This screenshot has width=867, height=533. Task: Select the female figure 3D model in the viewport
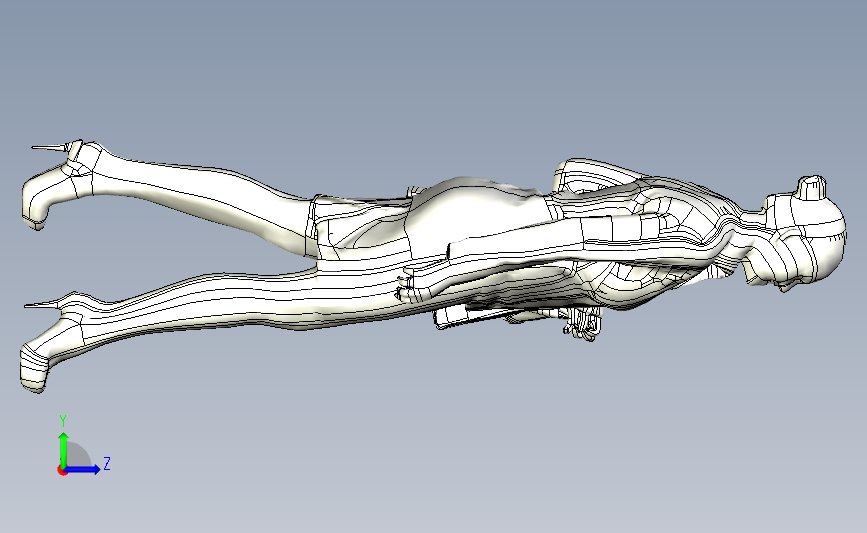point(434,266)
